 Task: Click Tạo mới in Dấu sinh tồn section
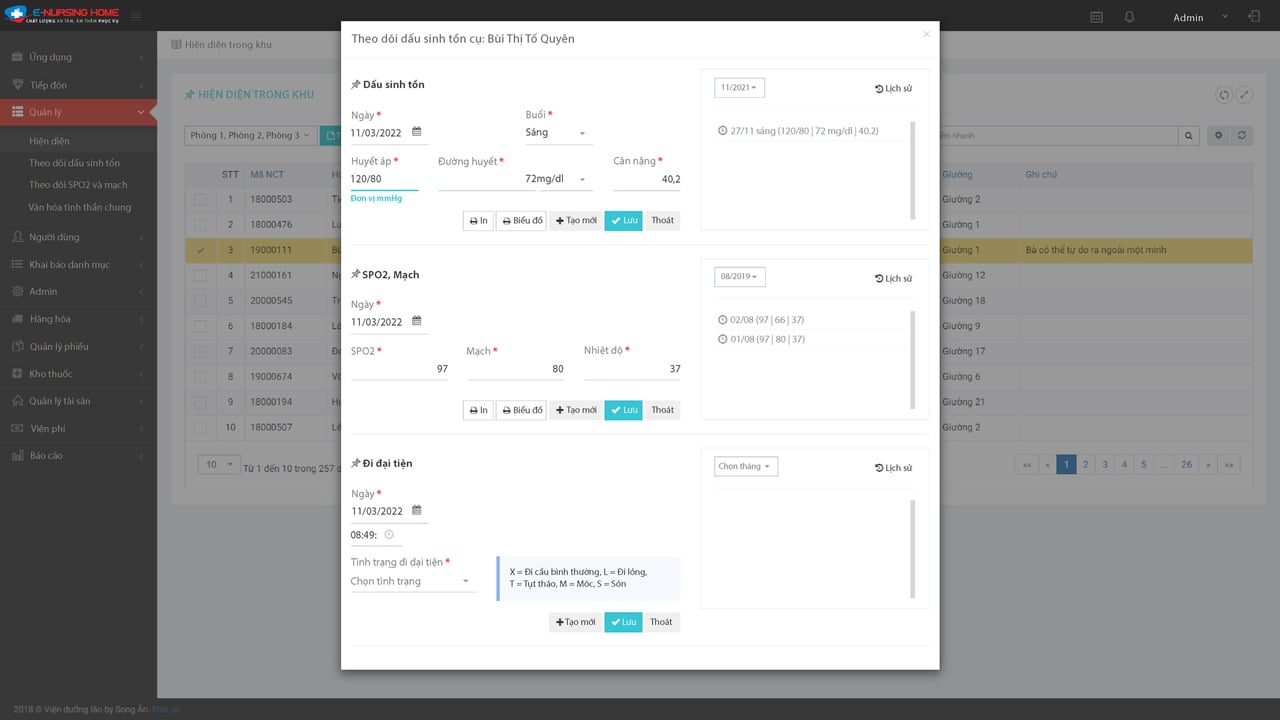[576, 220]
